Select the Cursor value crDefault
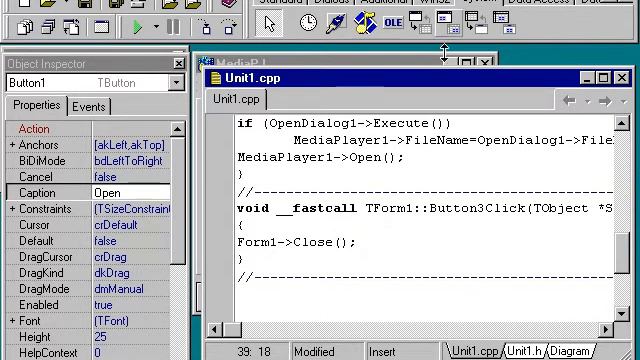Viewport: 640px width, 360px height. click(116, 225)
